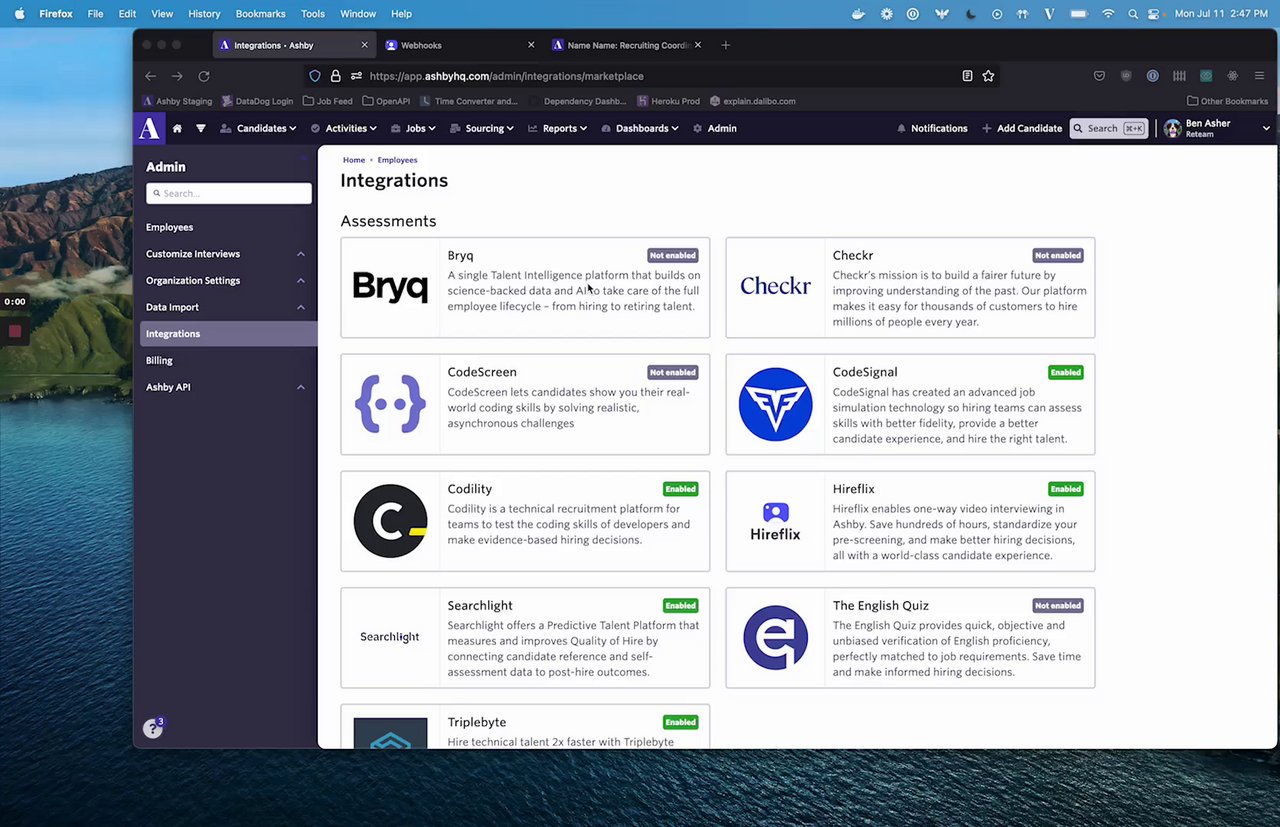Screen dimensions: 1280x827
Task: Click The English Quiz title
Action: tap(881, 605)
